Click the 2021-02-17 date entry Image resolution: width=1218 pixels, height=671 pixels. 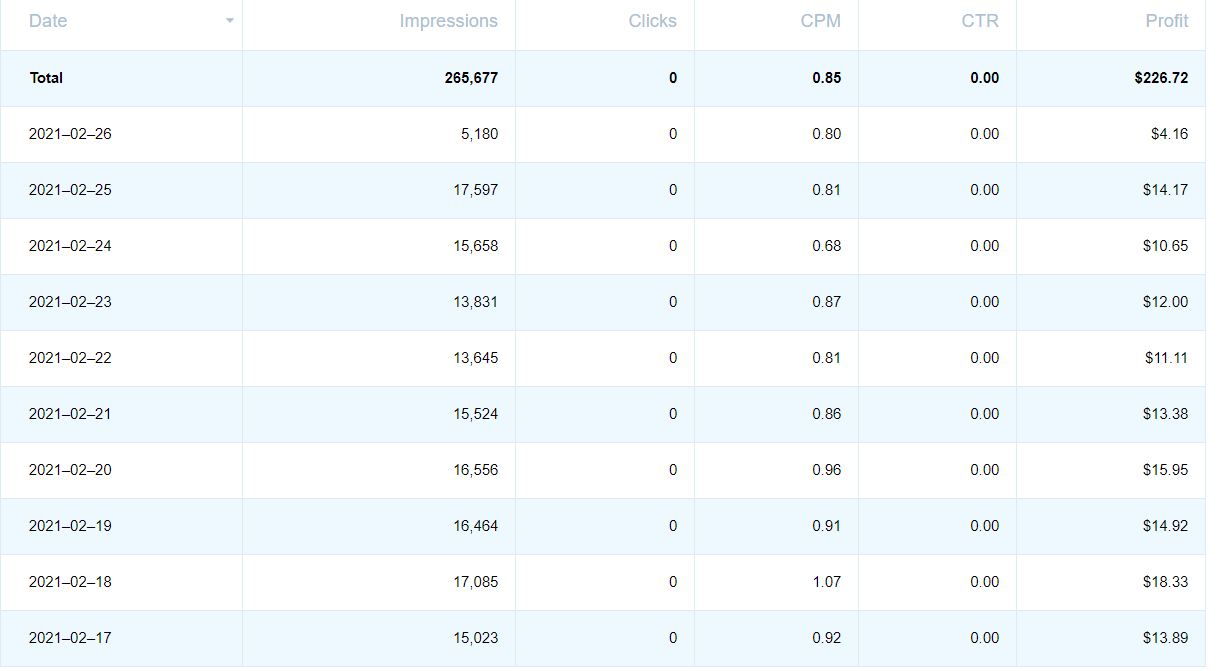(70, 638)
